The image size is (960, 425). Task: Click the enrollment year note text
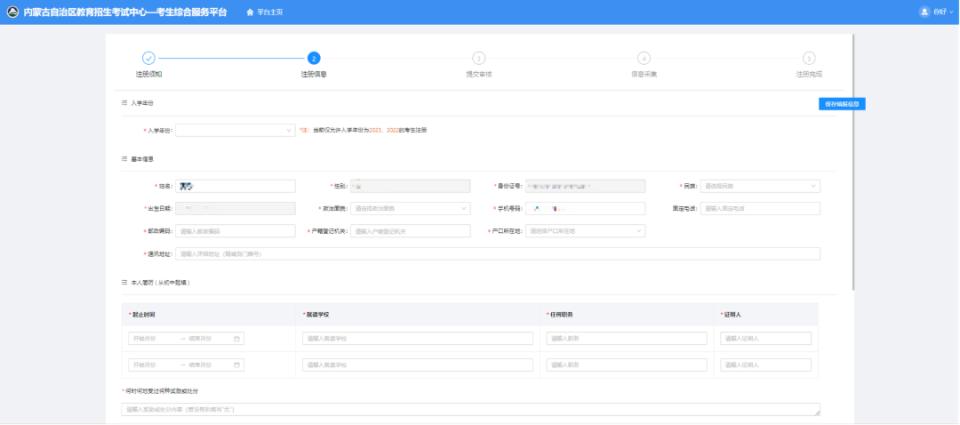pos(363,130)
